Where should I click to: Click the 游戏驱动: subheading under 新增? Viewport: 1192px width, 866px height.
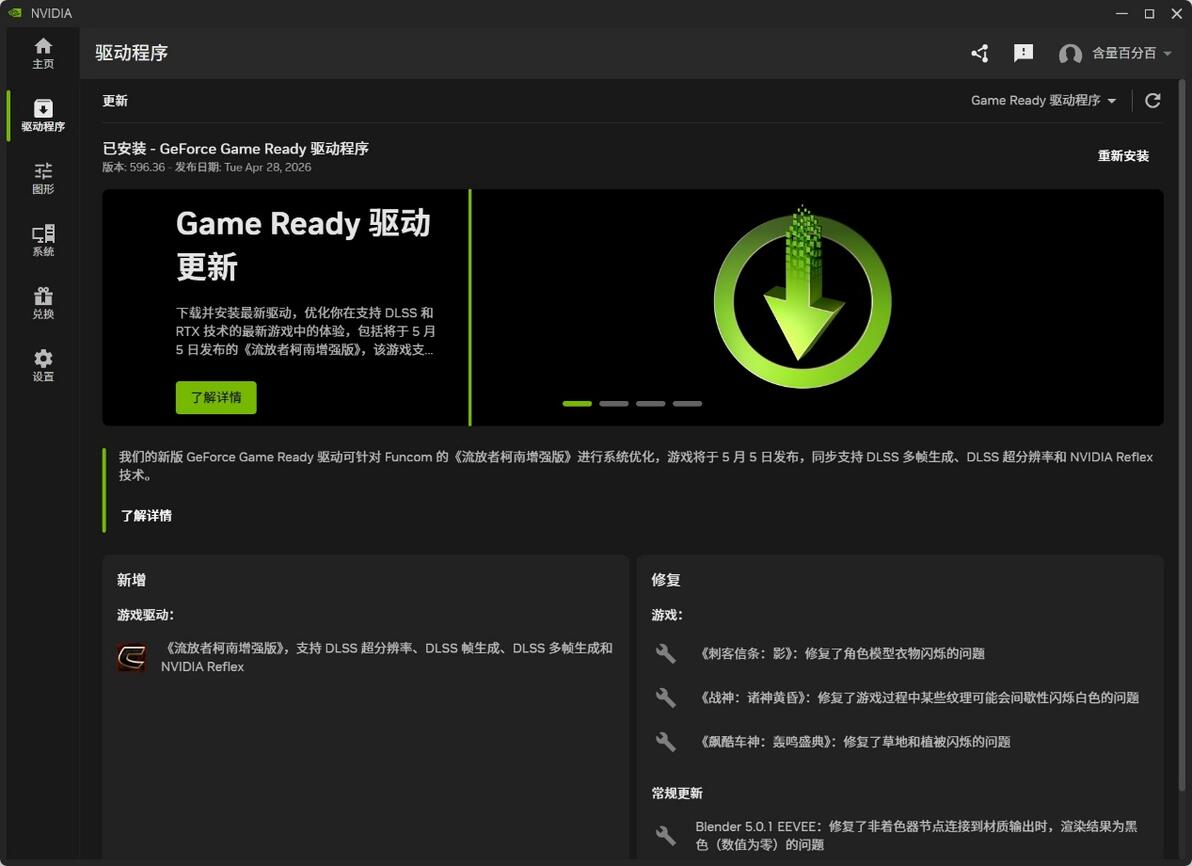pos(145,614)
